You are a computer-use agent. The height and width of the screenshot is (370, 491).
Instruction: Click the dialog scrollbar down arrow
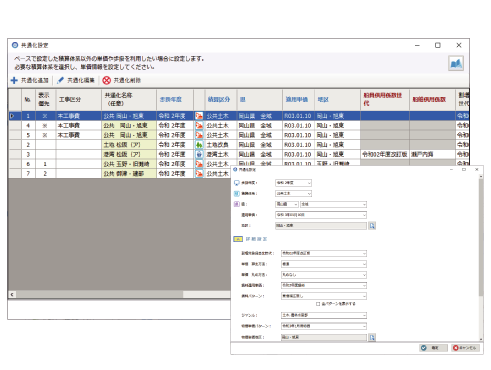pyautogui.click(x=481, y=339)
